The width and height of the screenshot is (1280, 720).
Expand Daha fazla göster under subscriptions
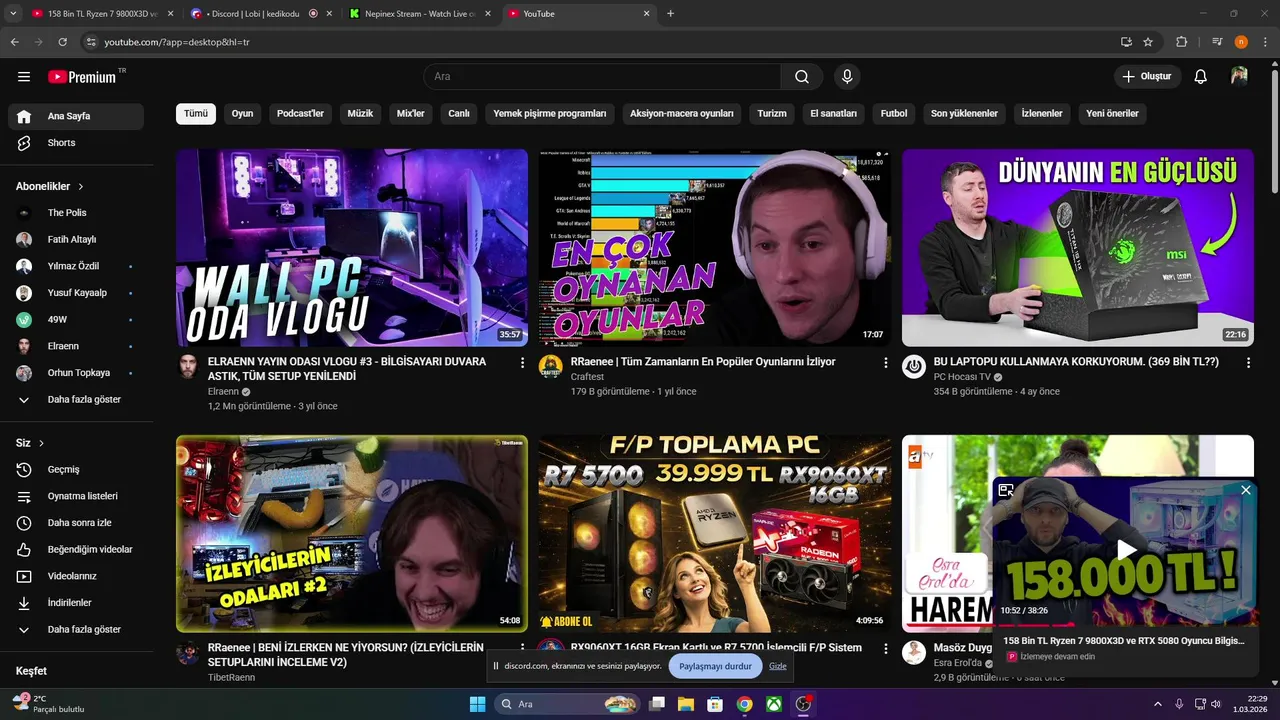tap(76, 400)
